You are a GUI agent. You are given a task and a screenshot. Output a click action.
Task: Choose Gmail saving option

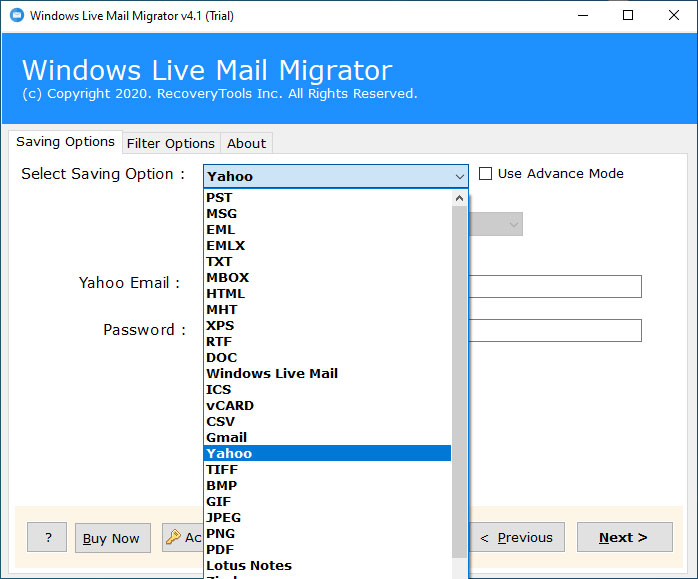[328, 437]
